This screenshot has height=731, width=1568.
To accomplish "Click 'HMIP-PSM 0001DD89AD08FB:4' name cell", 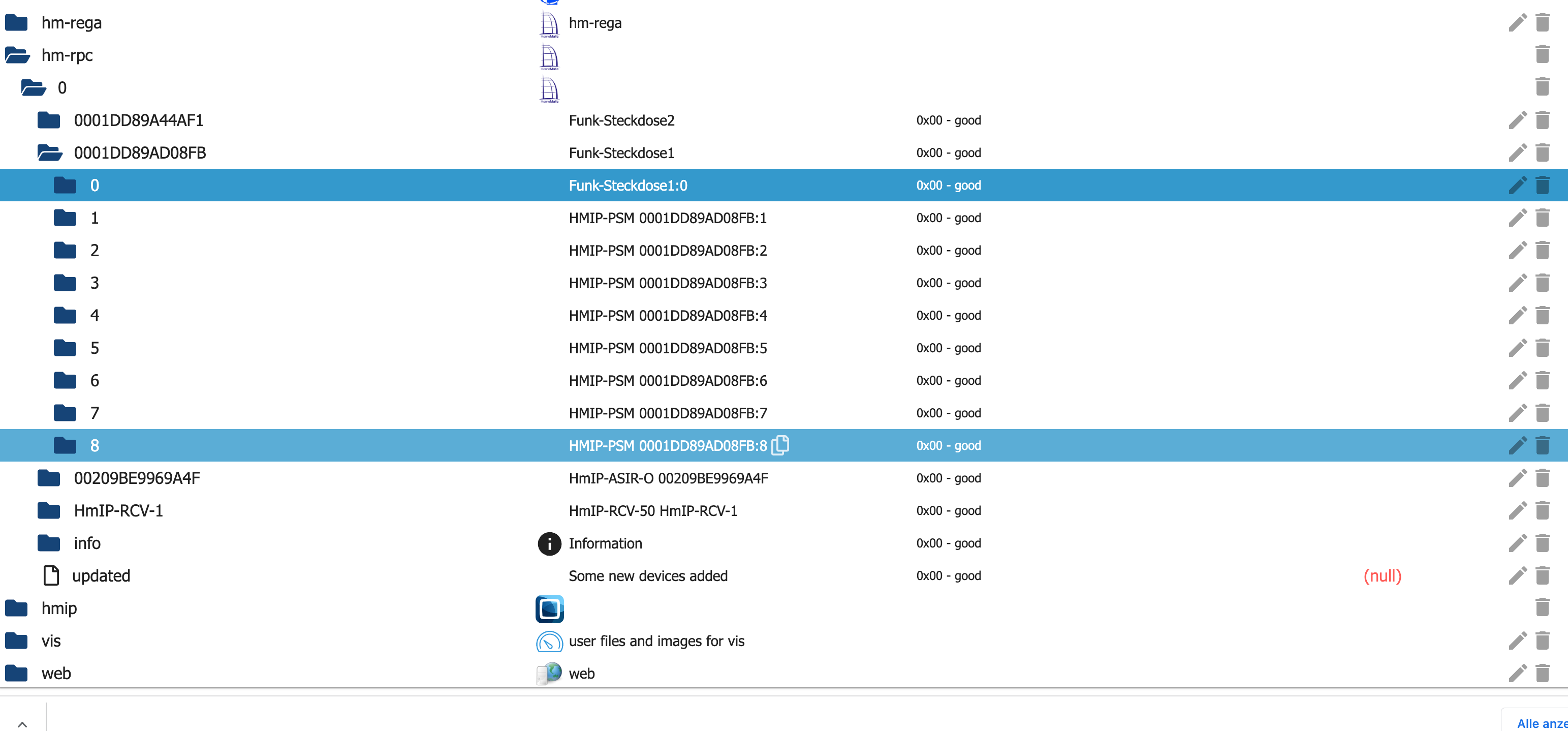I will (668, 316).
